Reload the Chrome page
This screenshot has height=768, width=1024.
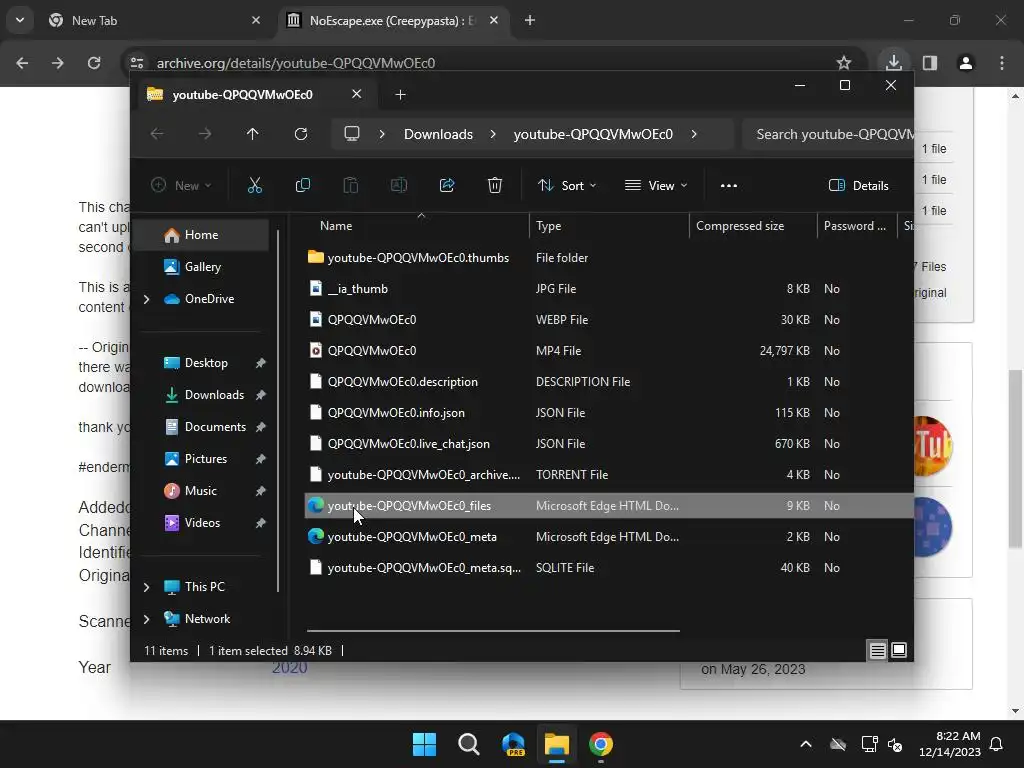tap(94, 63)
